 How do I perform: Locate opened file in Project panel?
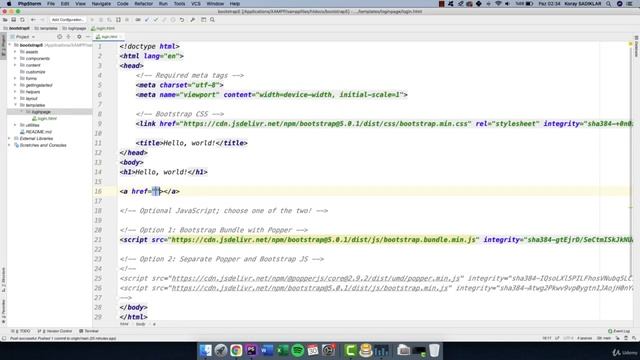[x=60, y=37]
